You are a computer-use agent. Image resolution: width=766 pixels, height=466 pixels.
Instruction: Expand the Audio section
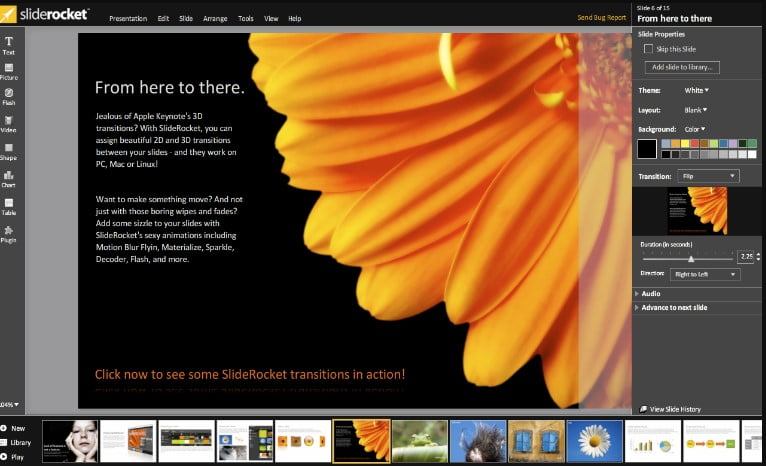[x=650, y=294]
